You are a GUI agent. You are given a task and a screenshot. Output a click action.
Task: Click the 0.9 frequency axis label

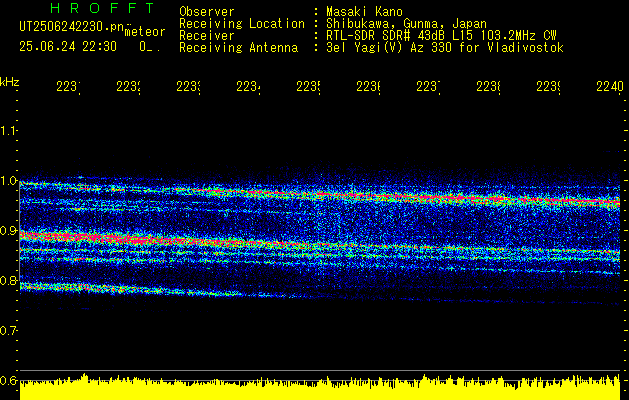pos(8,231)
